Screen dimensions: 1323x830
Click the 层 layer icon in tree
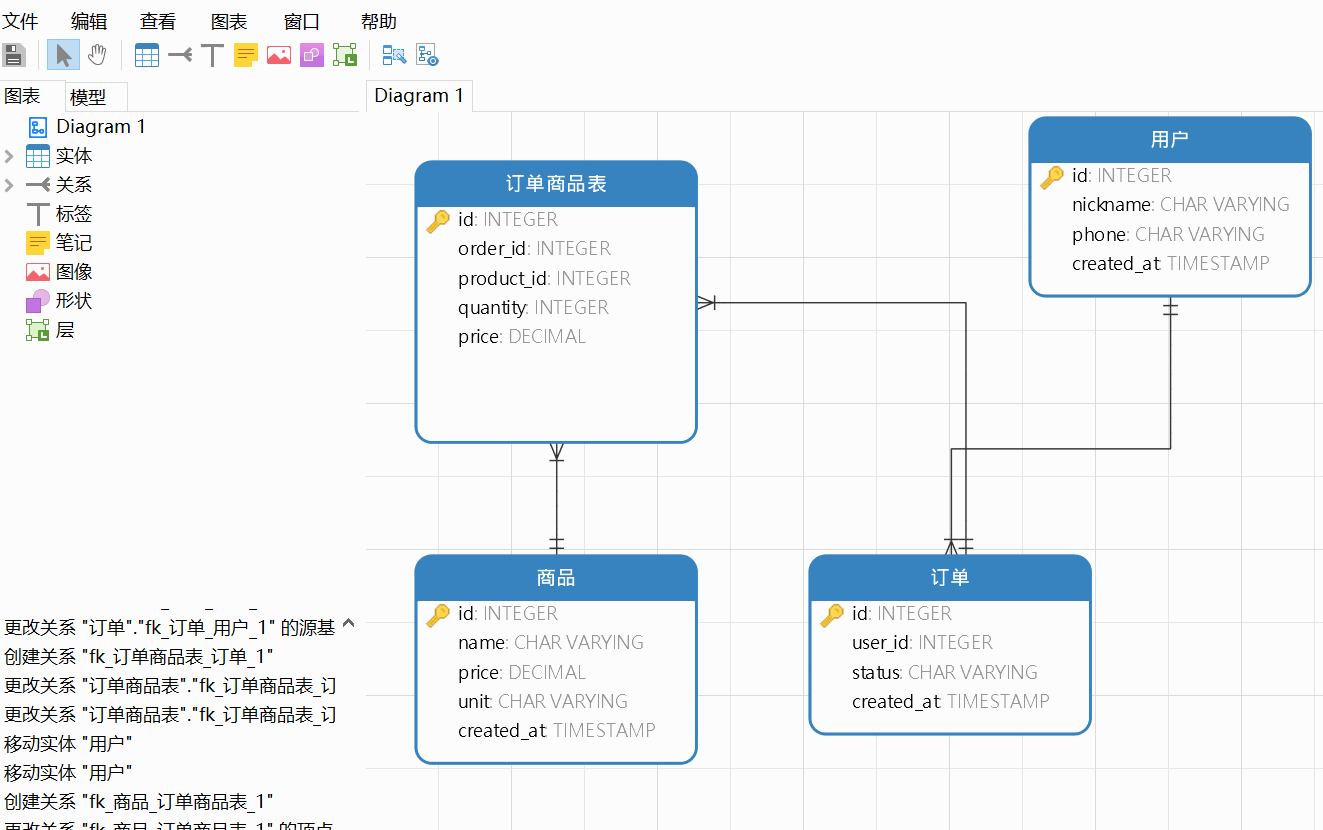(38, 330)
